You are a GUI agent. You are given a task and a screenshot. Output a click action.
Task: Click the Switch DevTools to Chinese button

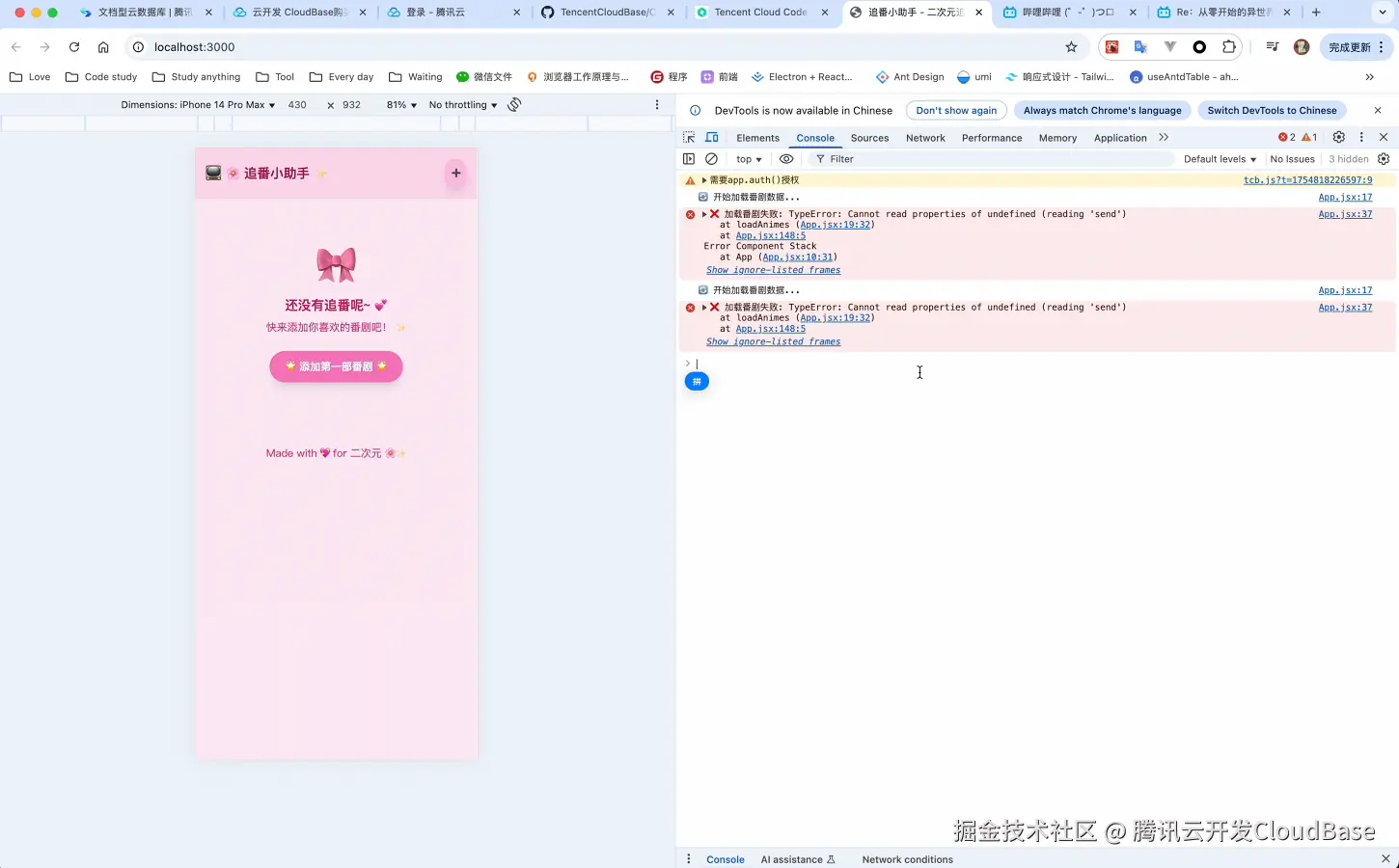(1272, 110)
